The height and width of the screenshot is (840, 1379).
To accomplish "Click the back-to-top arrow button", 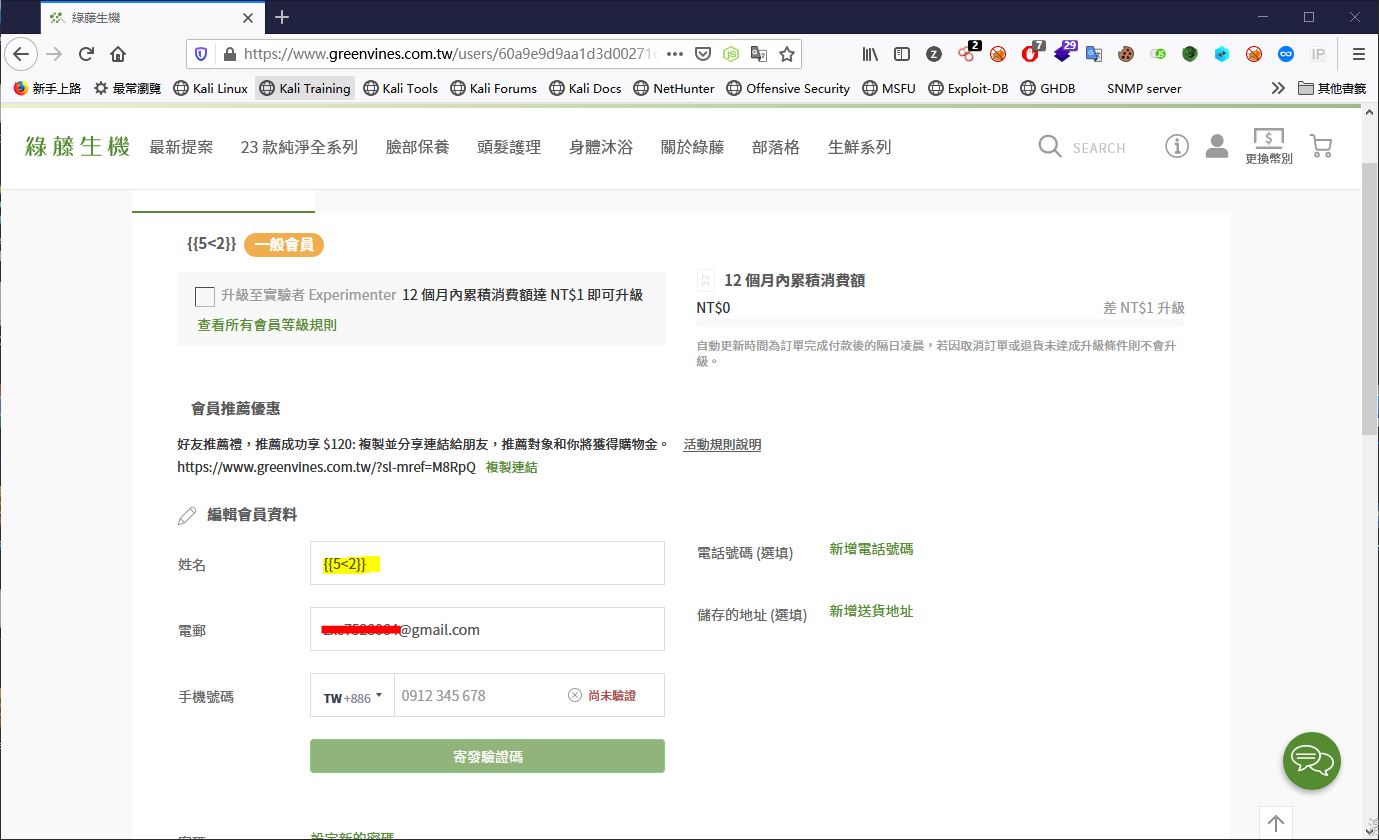I will (1276, 823).
